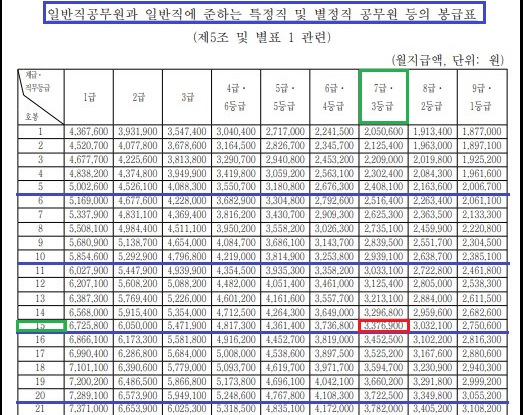Click the cell with value 6,568,000

point(89,313)
